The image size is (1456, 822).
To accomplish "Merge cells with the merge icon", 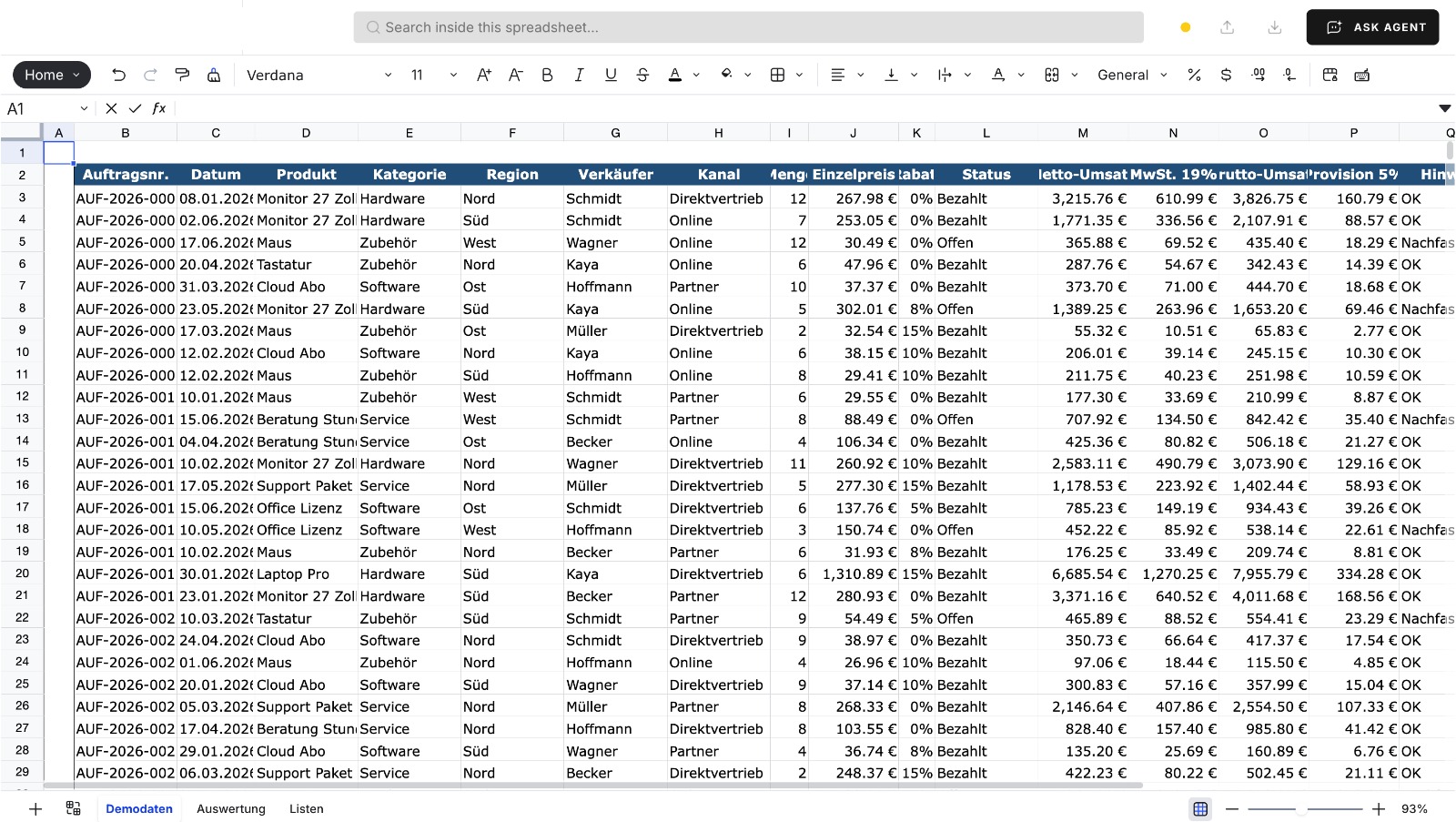I will tap(1052, 76).
